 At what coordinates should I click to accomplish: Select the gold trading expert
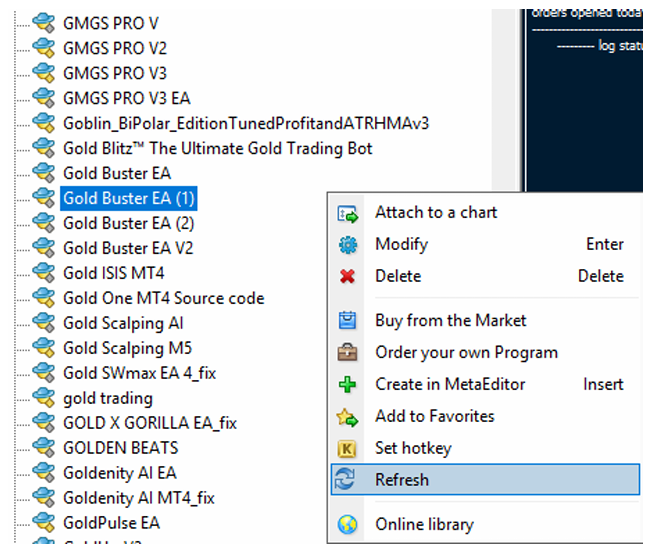click(x=108, y=399)
